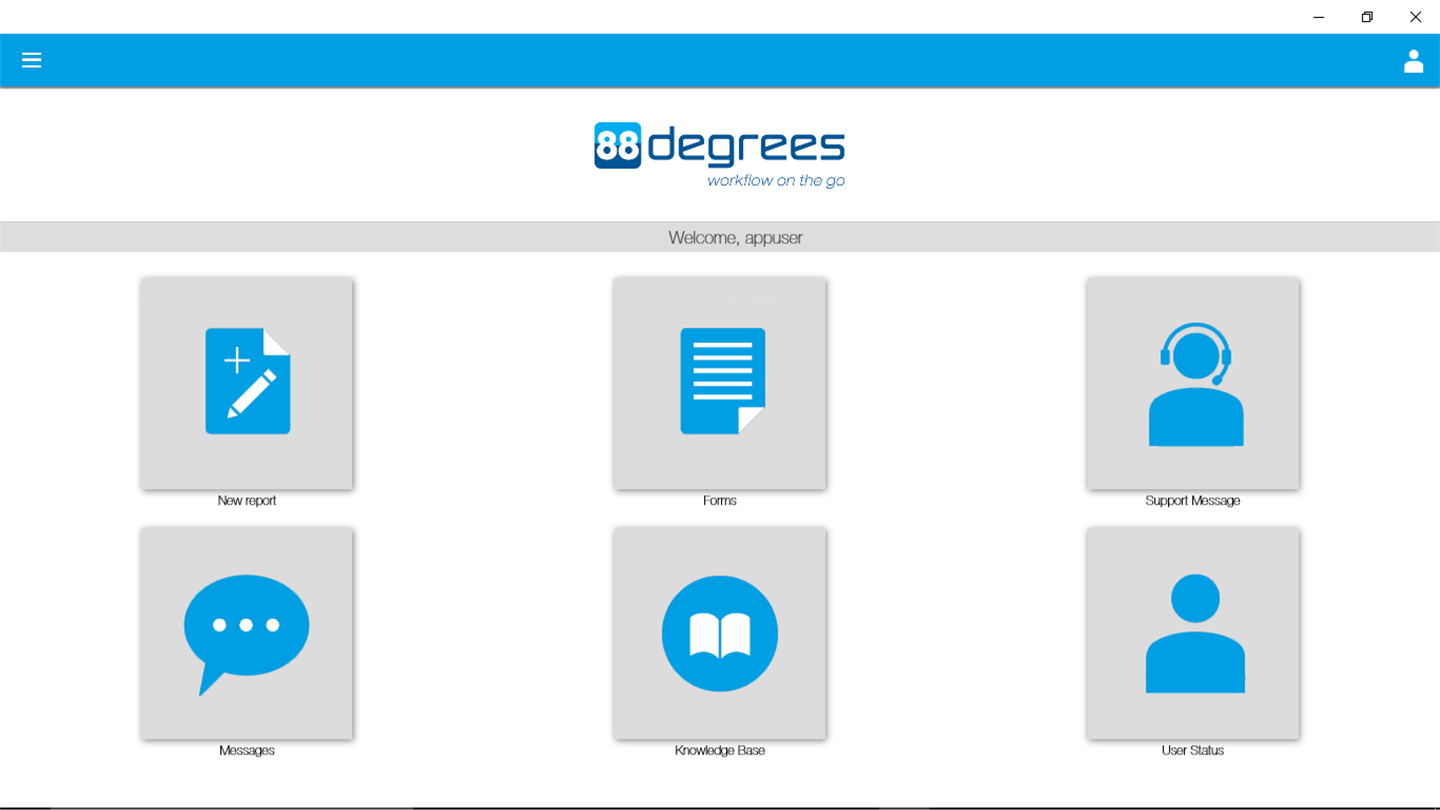Click the "Support Message" caption text

click(x=1193, y=501)
